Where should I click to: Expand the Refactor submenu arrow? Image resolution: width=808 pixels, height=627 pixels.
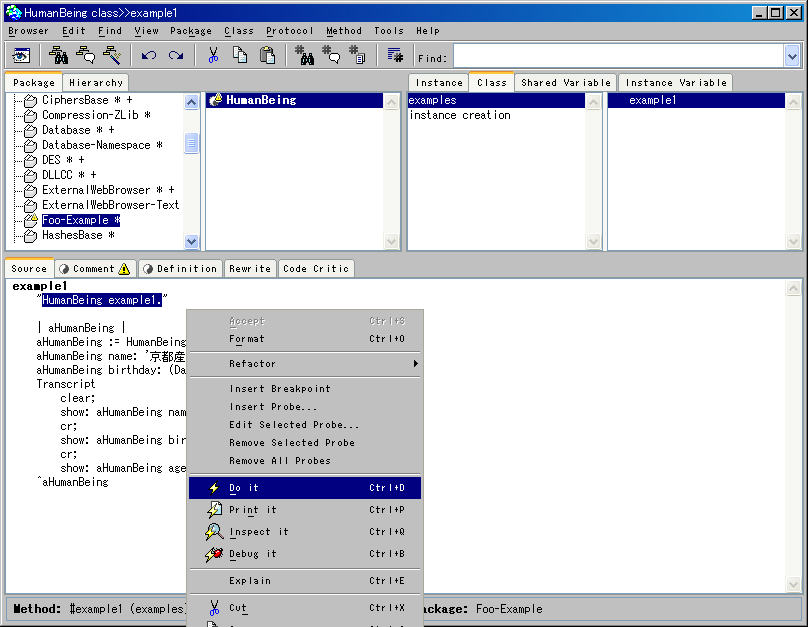tap(415, 364)
